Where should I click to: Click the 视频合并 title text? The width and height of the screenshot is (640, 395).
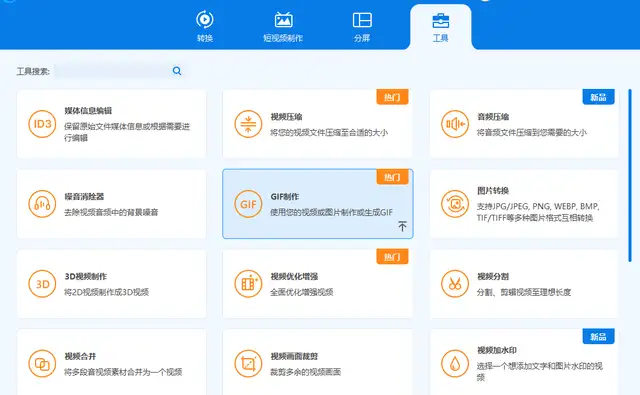coord(80,357)
